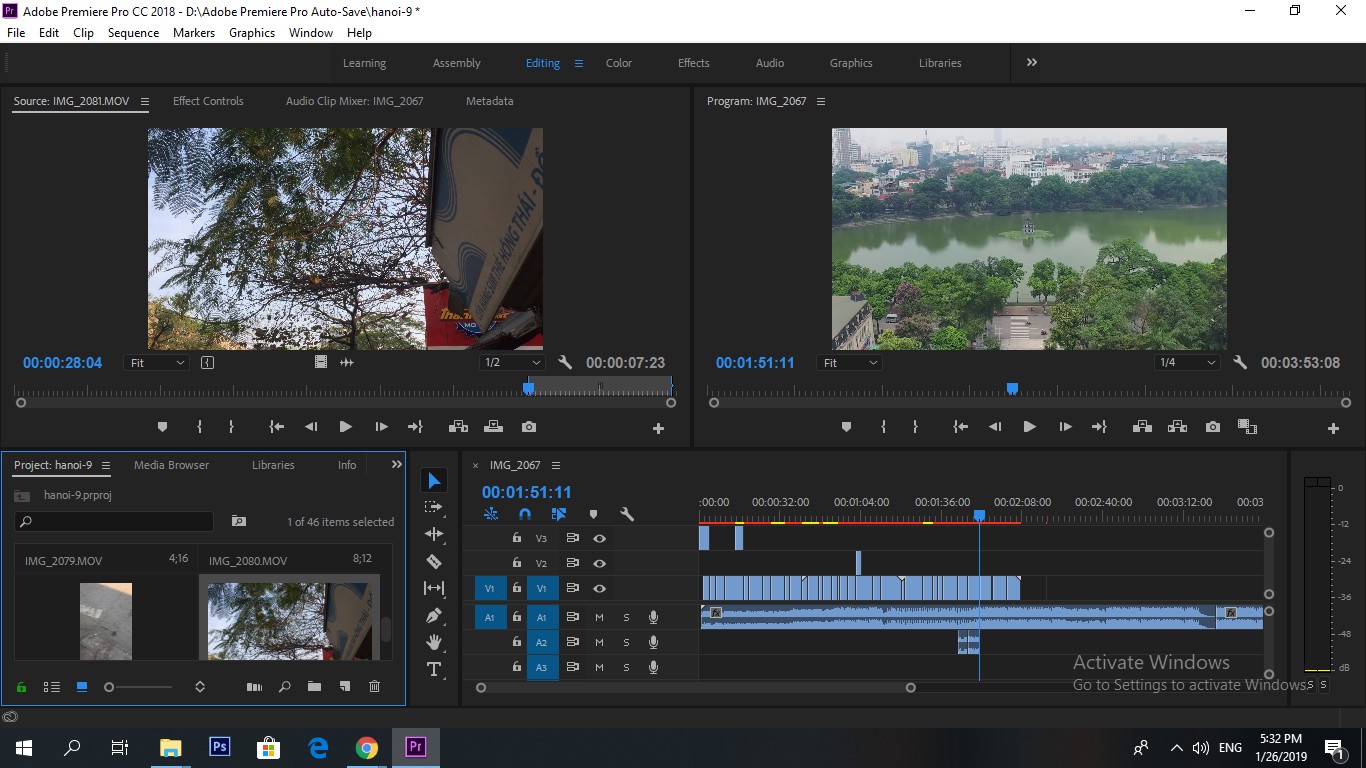The image size is (1366, 768).
Task: Click the Lift button in Program monitor
Action: 1141,427
